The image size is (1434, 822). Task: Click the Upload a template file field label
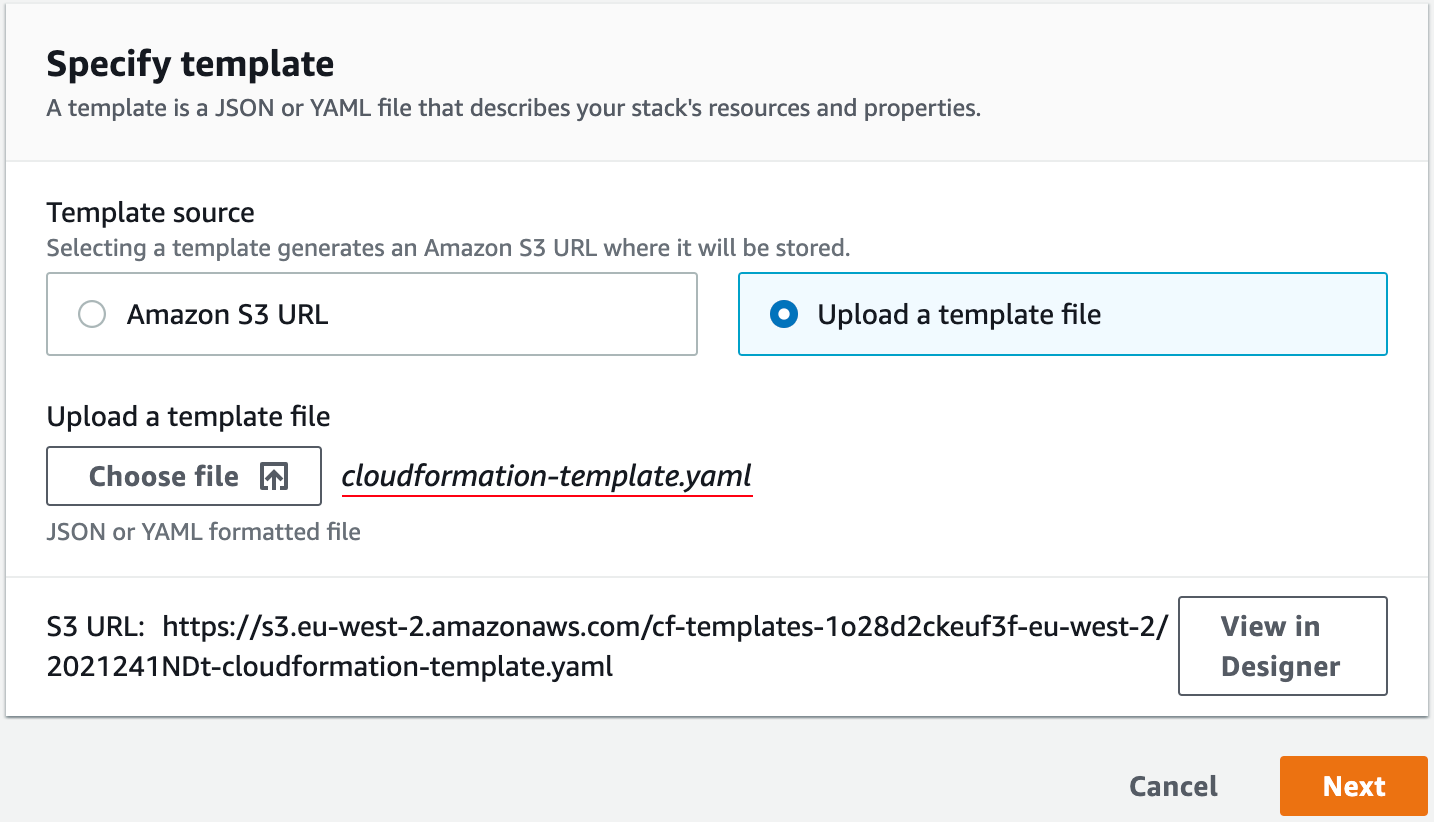(189, 416)
